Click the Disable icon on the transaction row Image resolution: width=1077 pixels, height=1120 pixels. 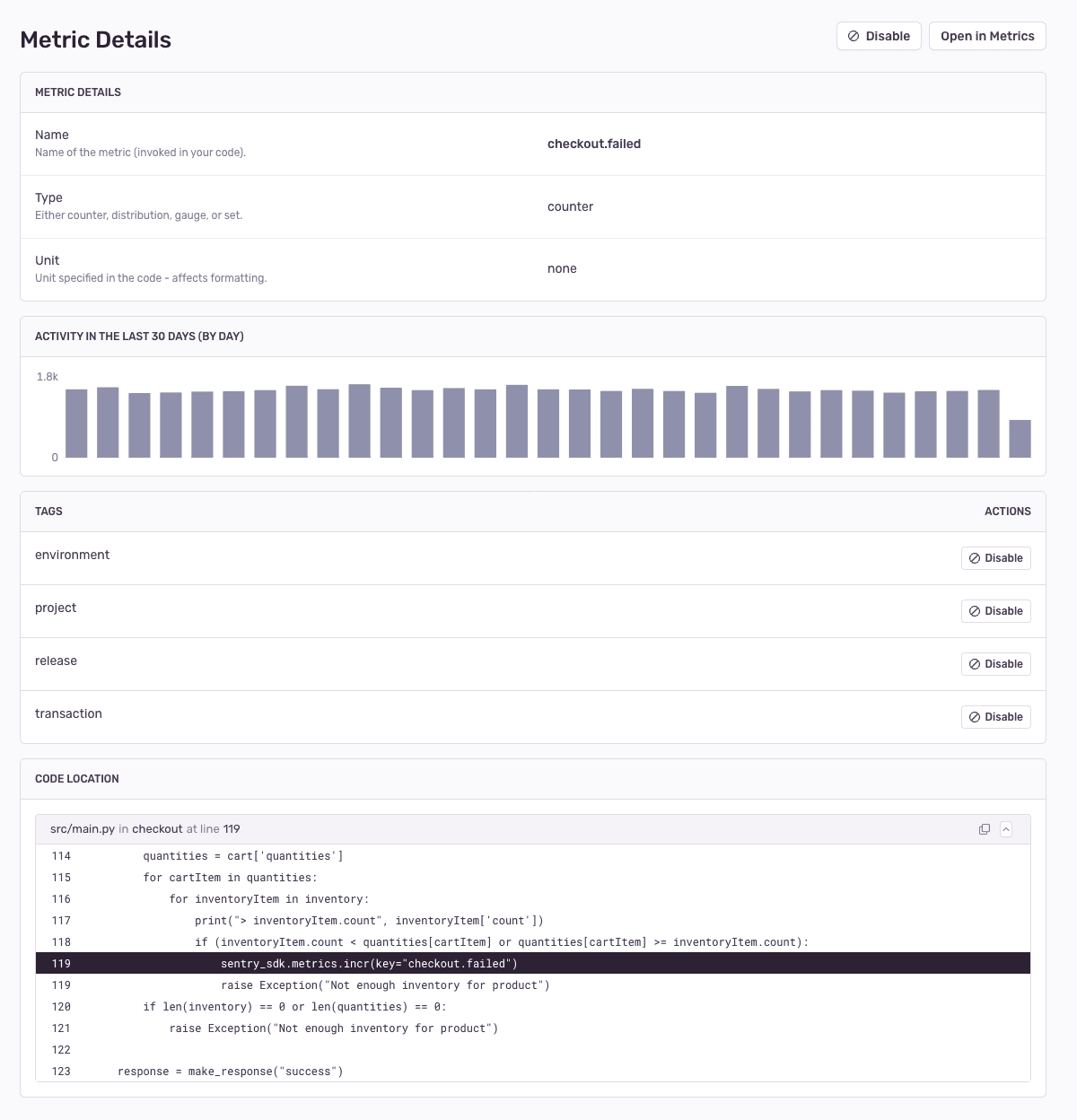click(x=975, y=716)
